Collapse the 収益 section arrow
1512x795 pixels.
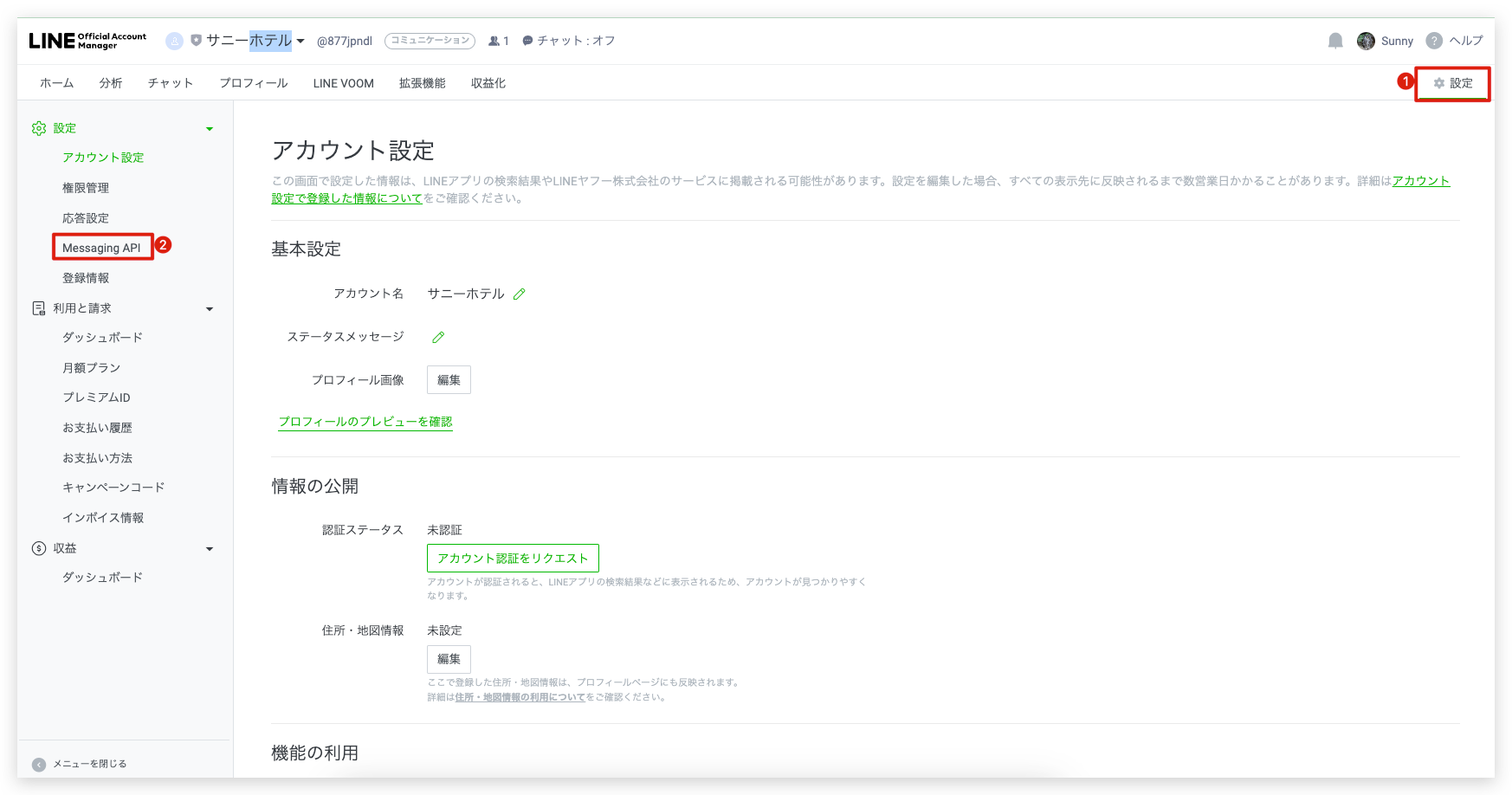(210, 549)
